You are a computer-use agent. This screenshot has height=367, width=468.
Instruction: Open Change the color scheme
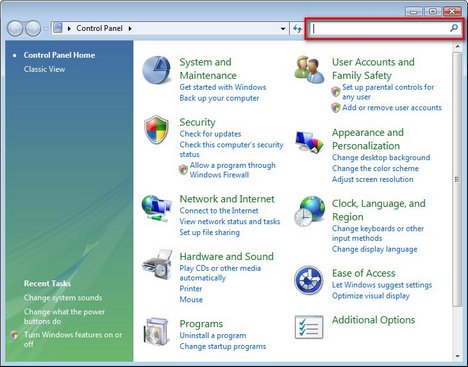375,169
